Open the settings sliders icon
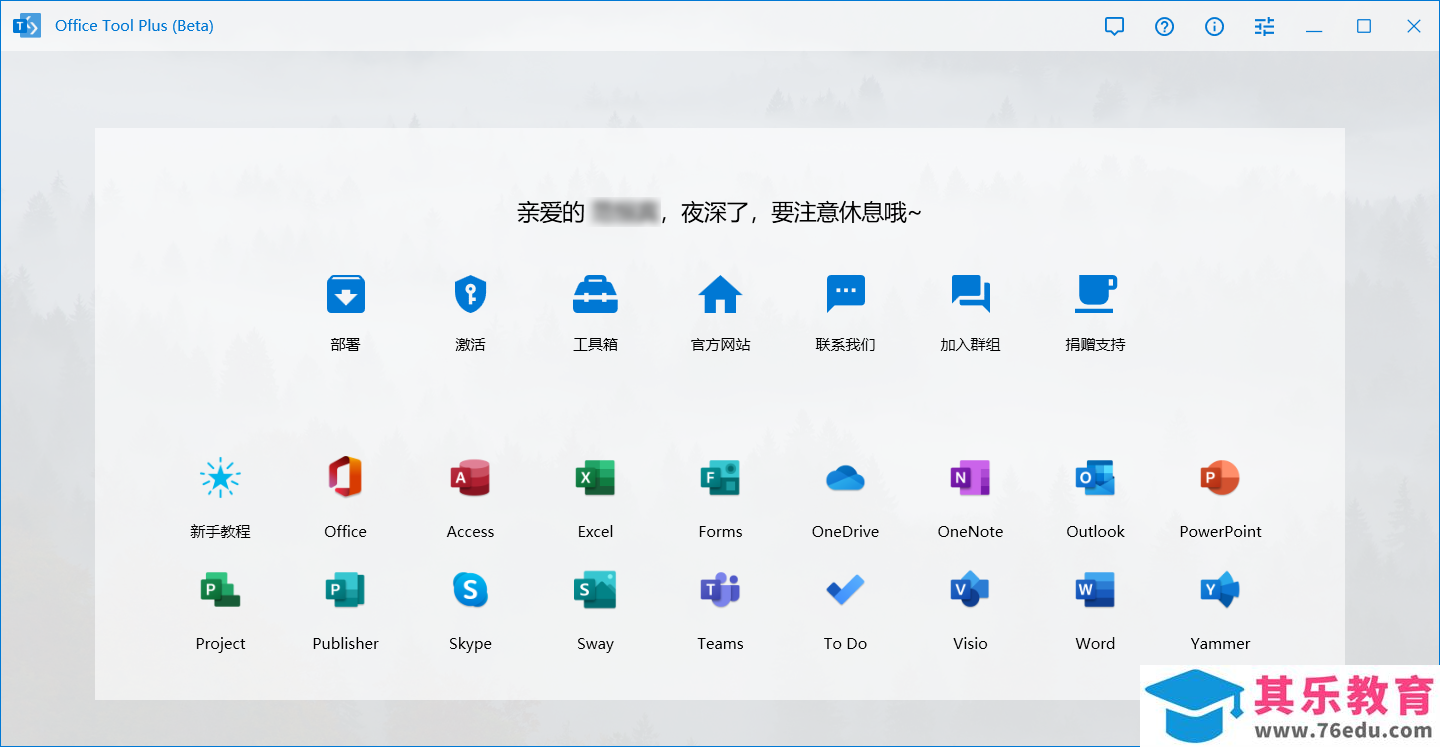Image resolution: width=1440 pixels, height=747 pixels. [x=1264, y=26]
